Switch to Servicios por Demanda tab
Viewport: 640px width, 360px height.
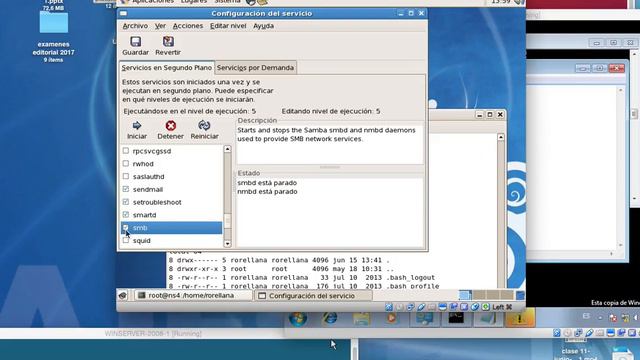coord(255,68)
